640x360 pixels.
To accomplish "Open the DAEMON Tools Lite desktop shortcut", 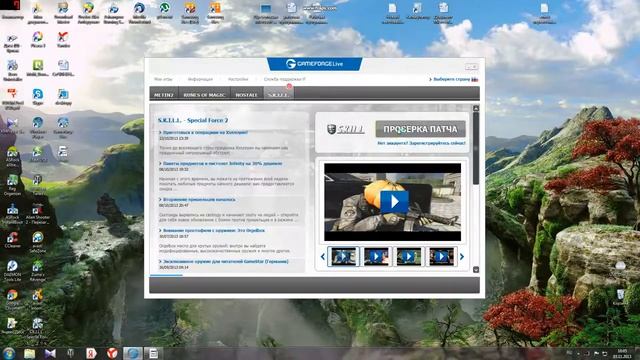I will point(12,271).
